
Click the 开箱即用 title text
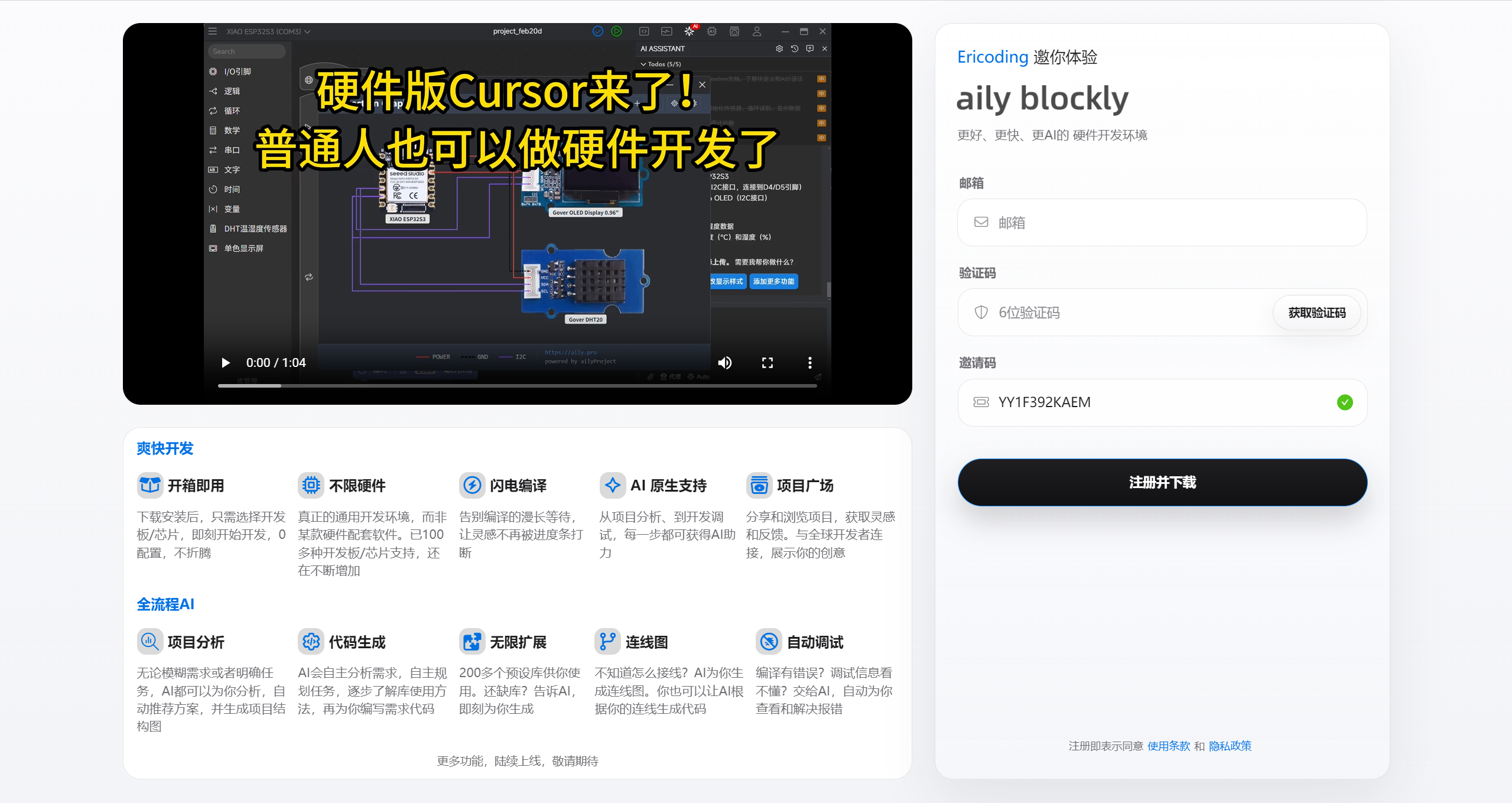[x=196, y=485]
